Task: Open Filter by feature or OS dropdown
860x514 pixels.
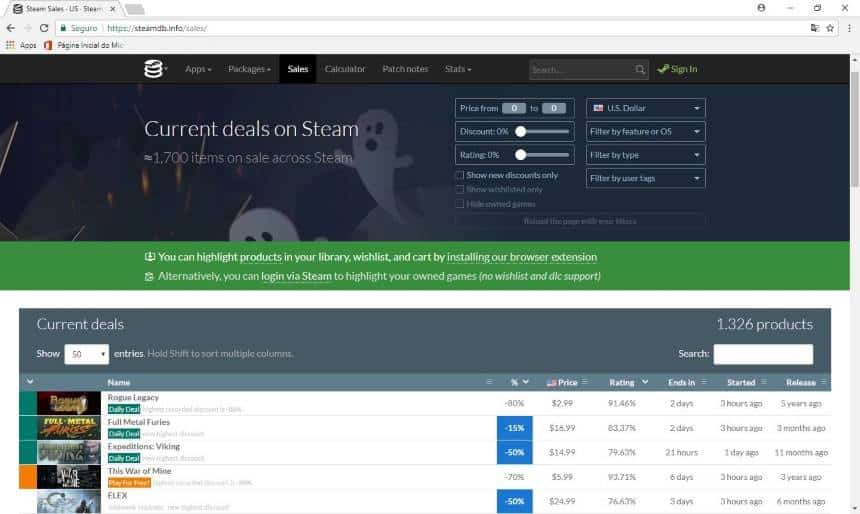Action: click(646, 132)
